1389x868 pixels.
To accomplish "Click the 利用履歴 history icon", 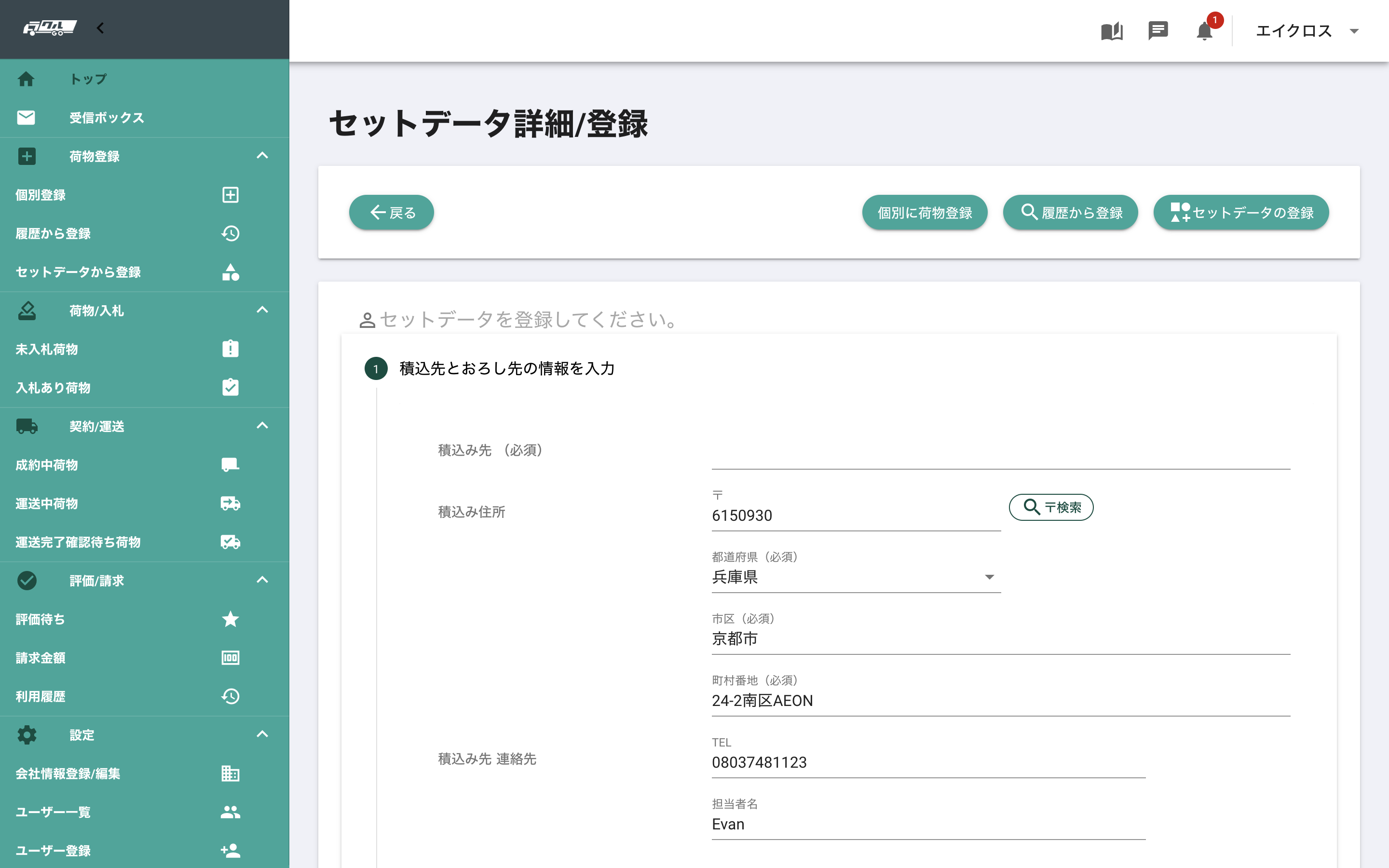I will [230, 696].
